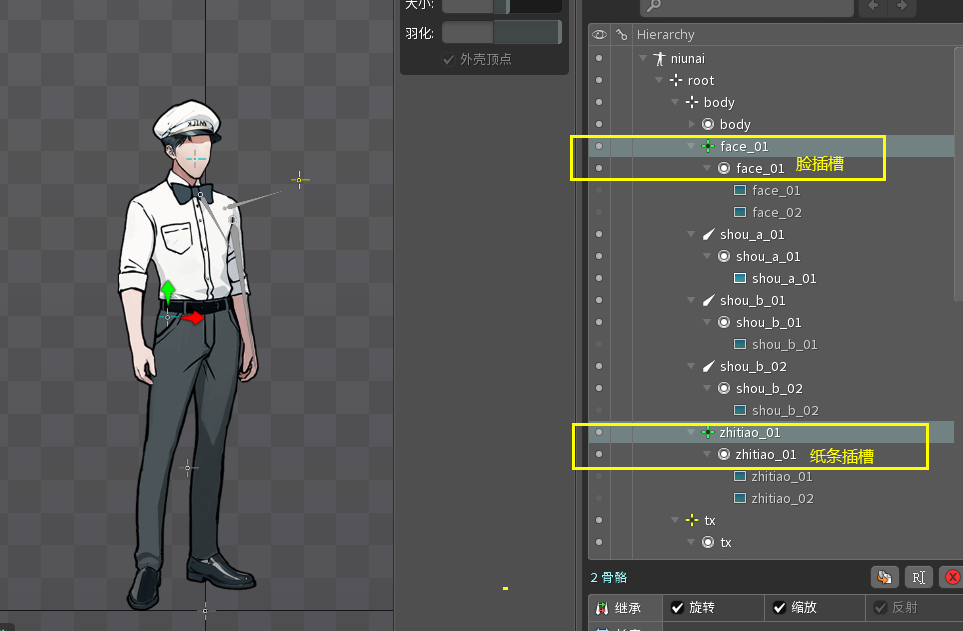Viewport: 963px width, 631px height.
Task: Toggle the 缩放 inherit checkbox
Action: point(780,608)
